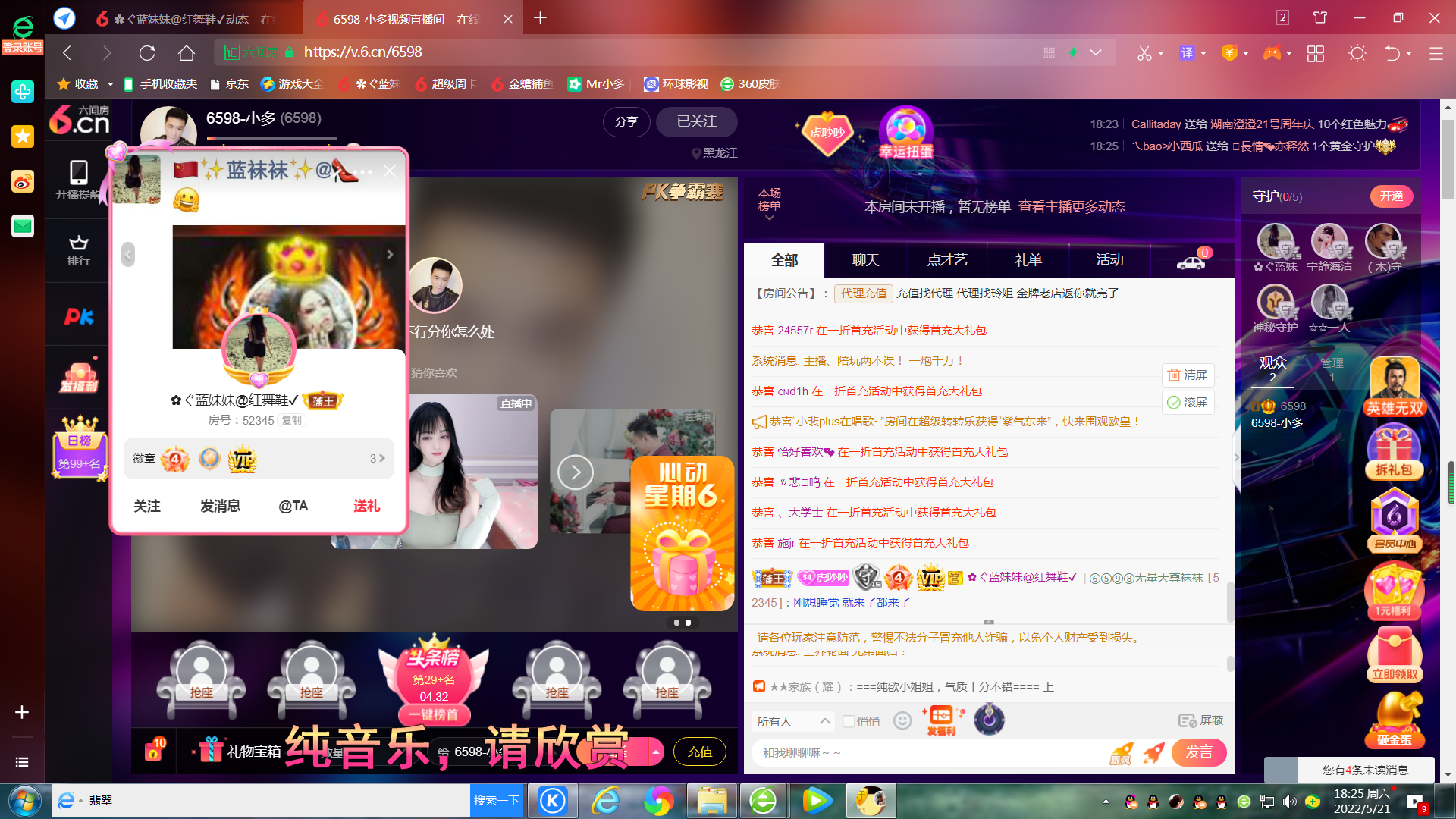
Task: Open the 收藏 favorites dropdown arrow
Action: 110,84
